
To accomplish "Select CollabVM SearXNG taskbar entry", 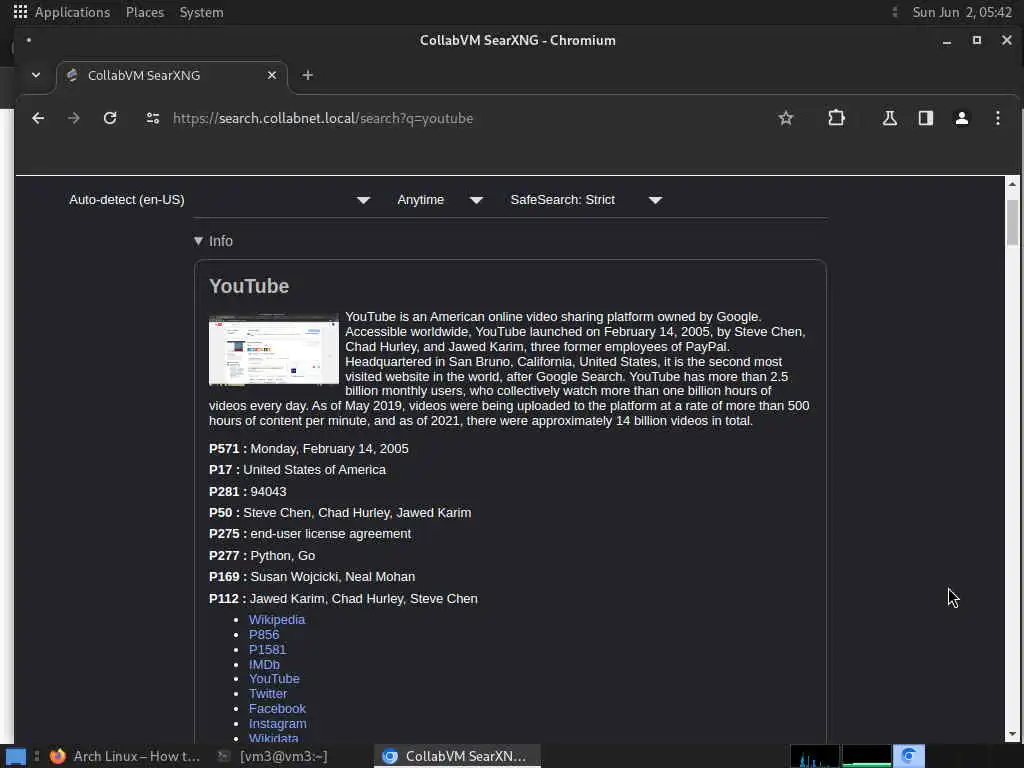I will [457, 756].
